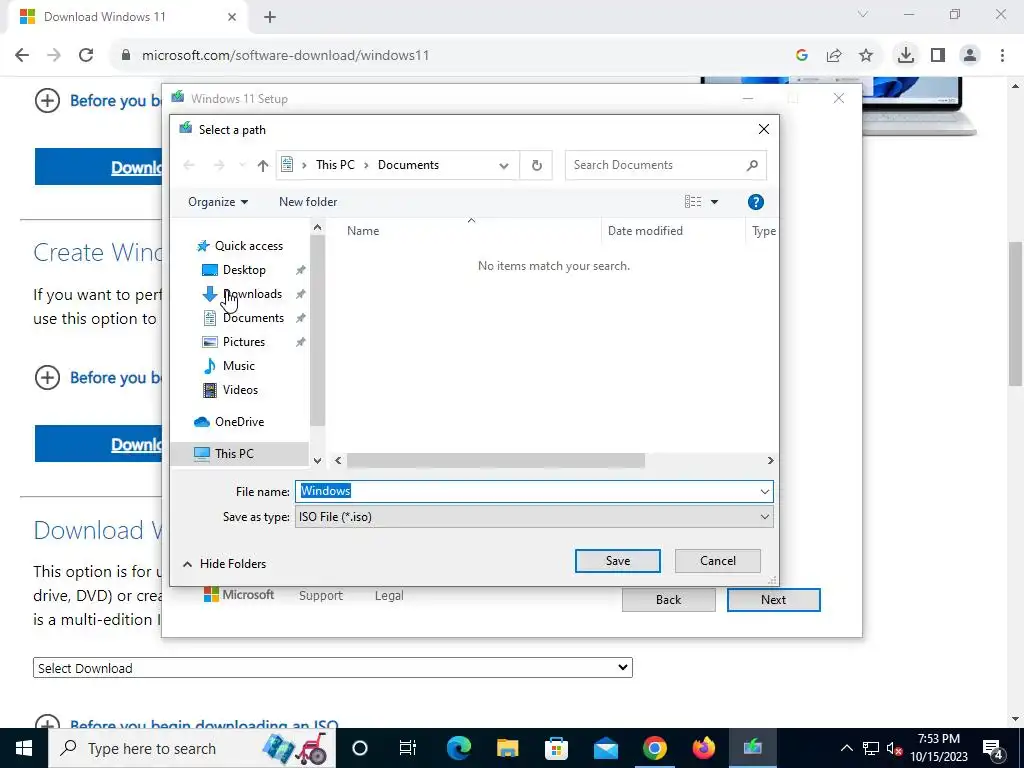Refresh the Documents folder listing
The image size is (1024, 768).
[x=536, y=165]
